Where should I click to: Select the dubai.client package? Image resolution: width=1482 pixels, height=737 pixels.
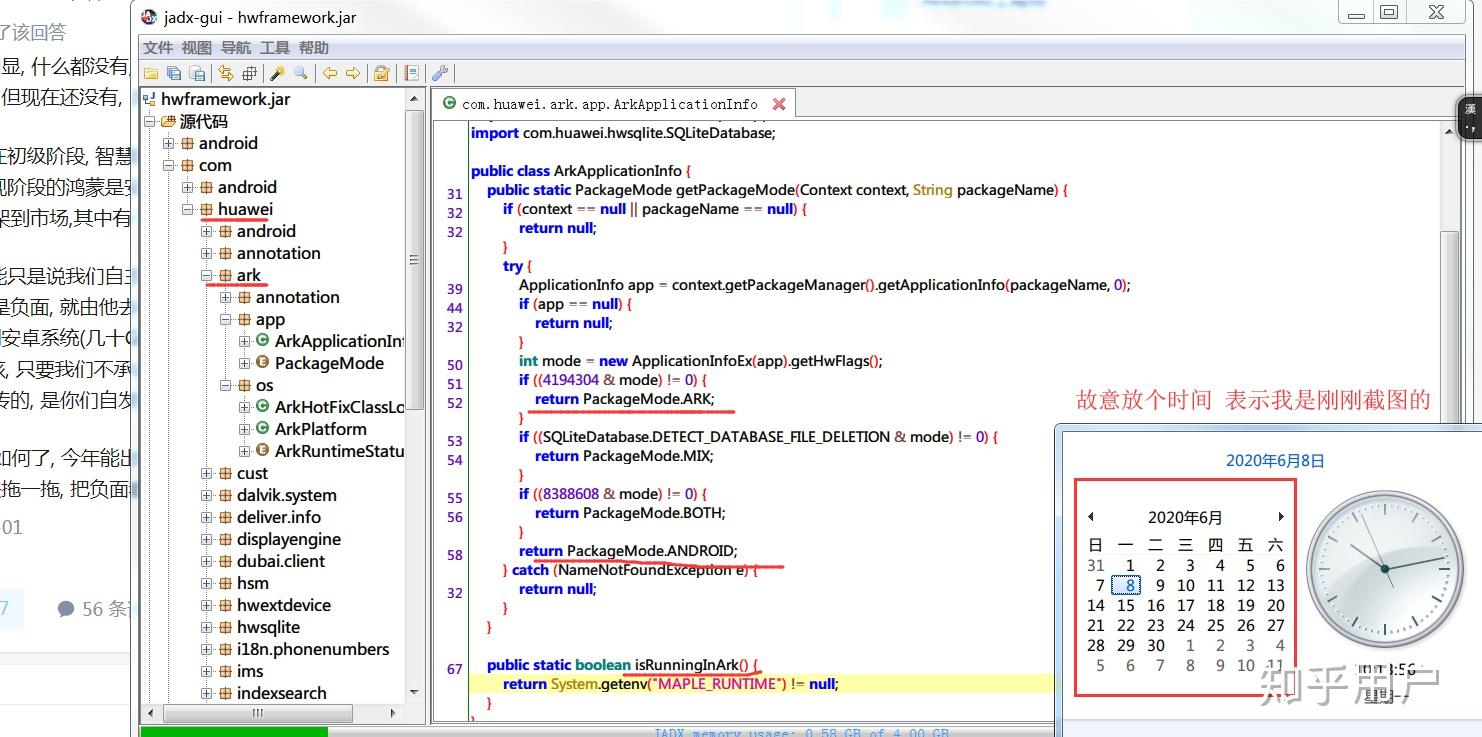tap(281, 561)
